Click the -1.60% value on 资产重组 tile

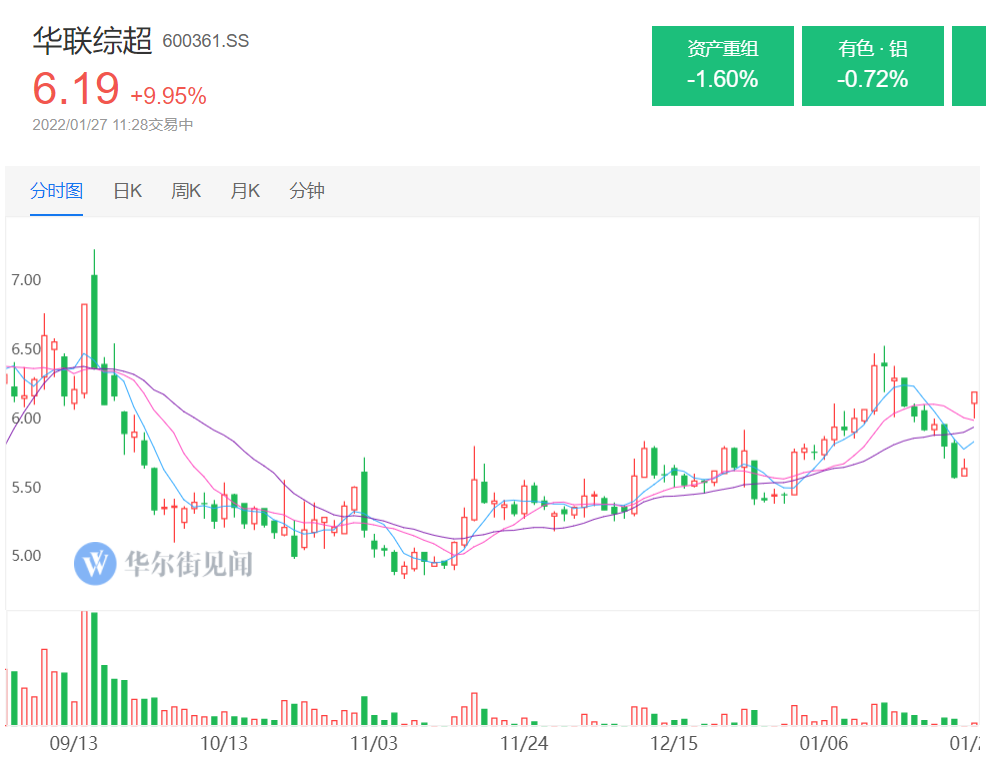[723, 79]
